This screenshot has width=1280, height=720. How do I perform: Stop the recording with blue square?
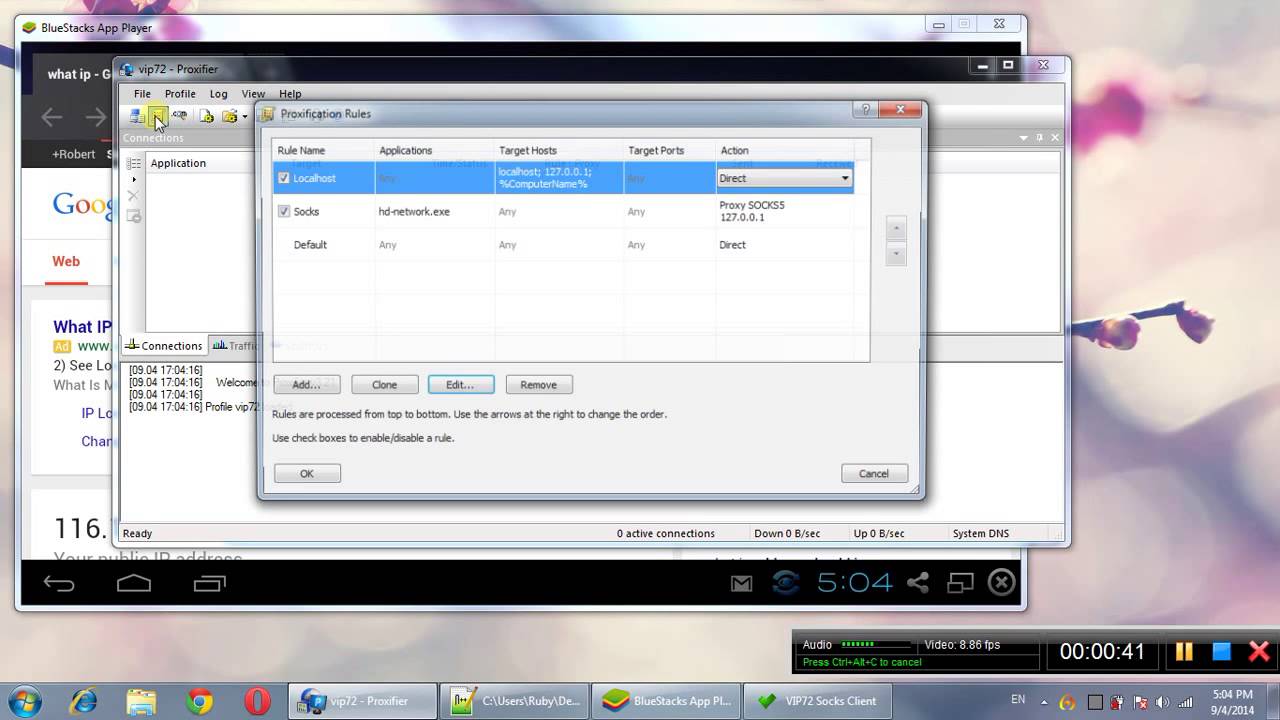[x=1221, y=652]
